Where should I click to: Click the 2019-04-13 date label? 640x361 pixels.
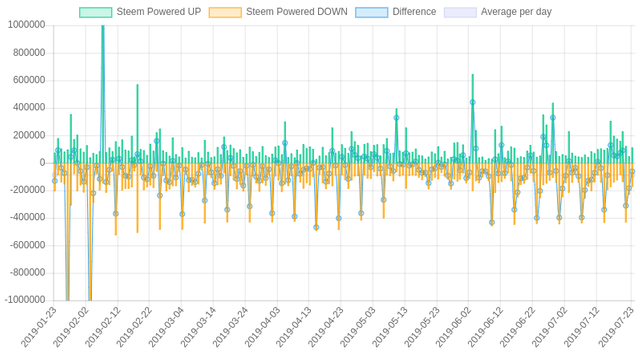tap(293, 328)
